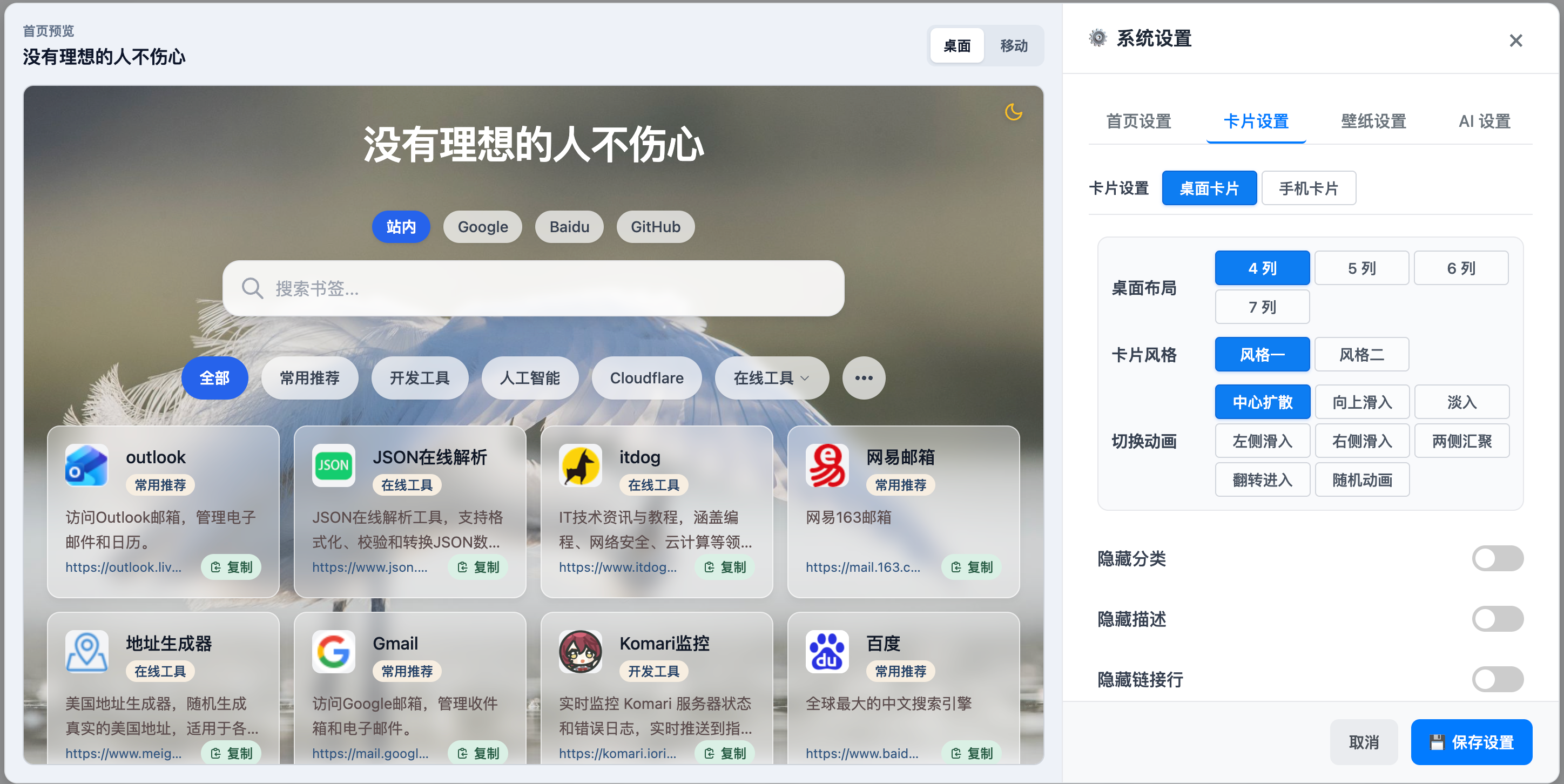Toggle the 隐藏分类 switch

(1498, 558)
